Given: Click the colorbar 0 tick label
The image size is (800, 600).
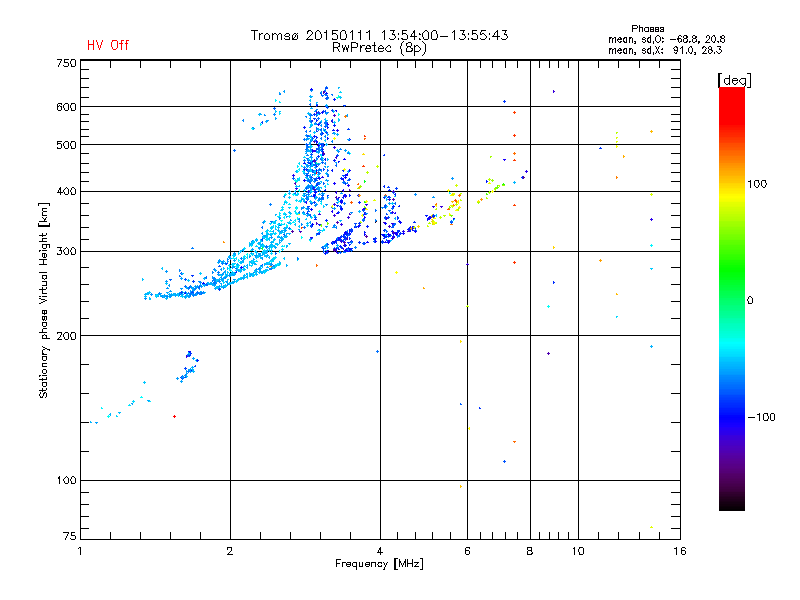Looking at the screenshot, I should click(x=750, y=301).
